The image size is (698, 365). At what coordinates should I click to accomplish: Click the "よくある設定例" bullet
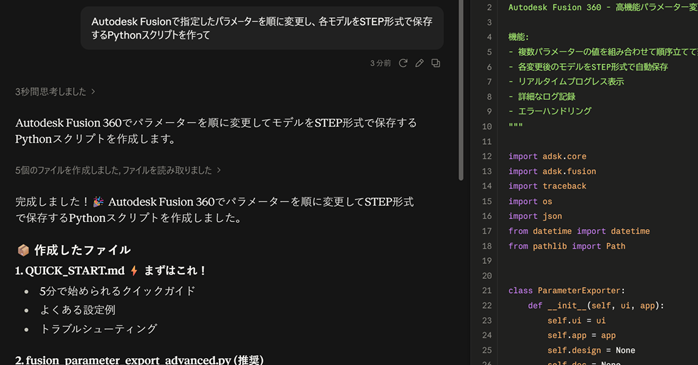pos(78,310)
